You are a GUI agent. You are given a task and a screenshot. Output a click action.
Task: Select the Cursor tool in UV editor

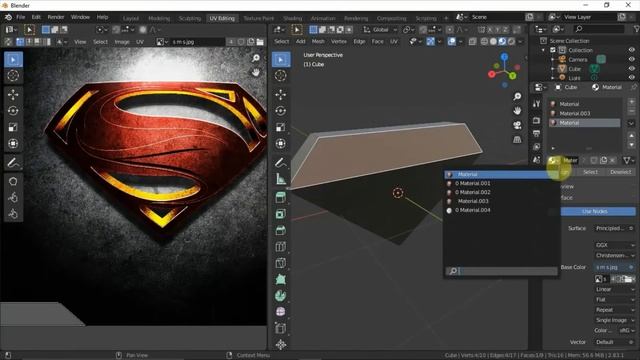coord(13,76)
